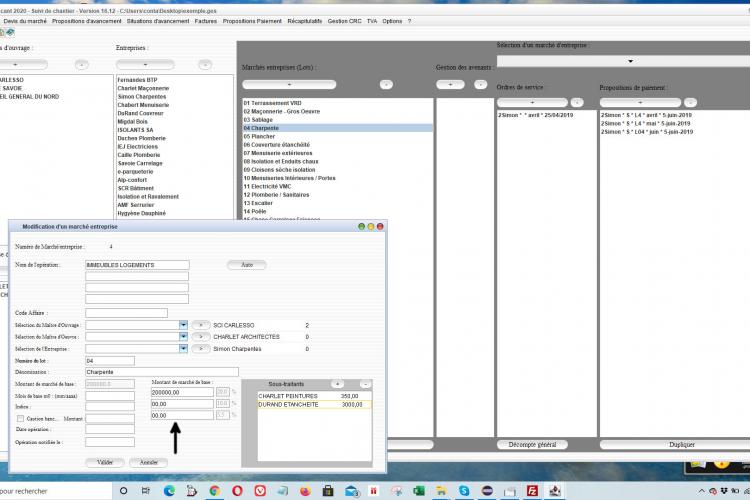Remove an Ordre de service with minus

coord(577,102)
